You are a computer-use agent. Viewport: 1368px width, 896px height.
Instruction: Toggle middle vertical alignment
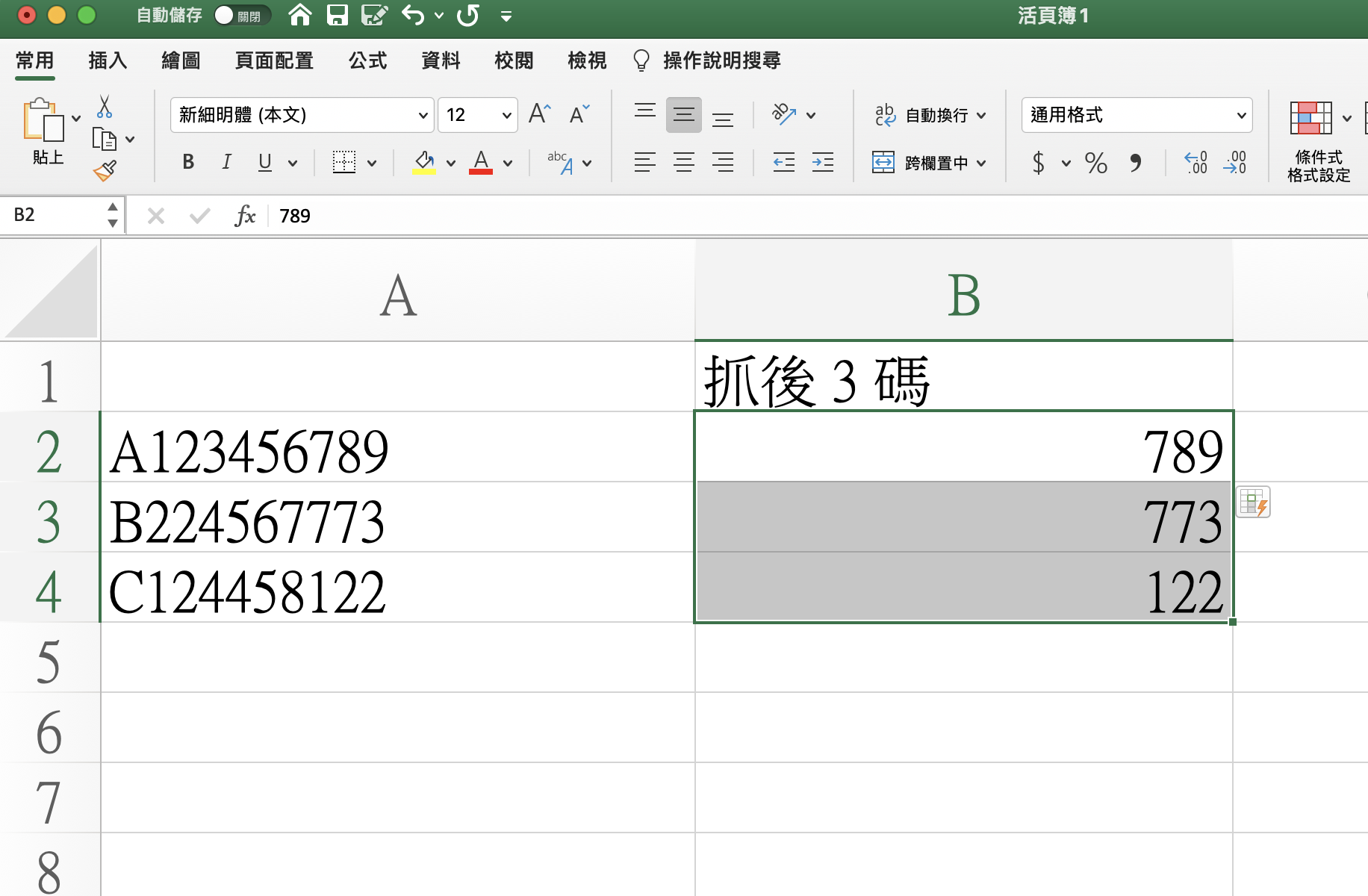684,114
